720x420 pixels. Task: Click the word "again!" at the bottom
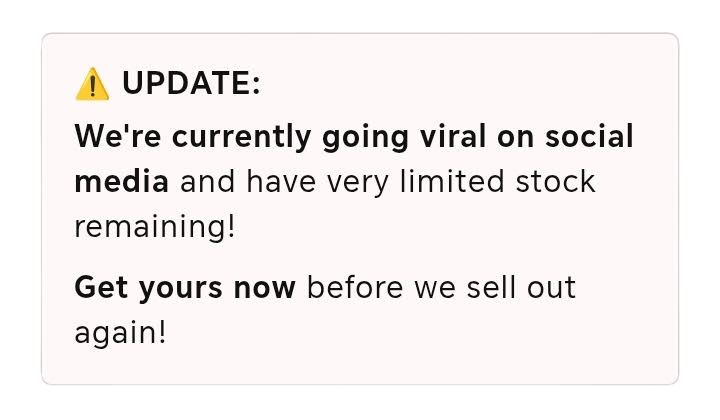pos(120,332)
